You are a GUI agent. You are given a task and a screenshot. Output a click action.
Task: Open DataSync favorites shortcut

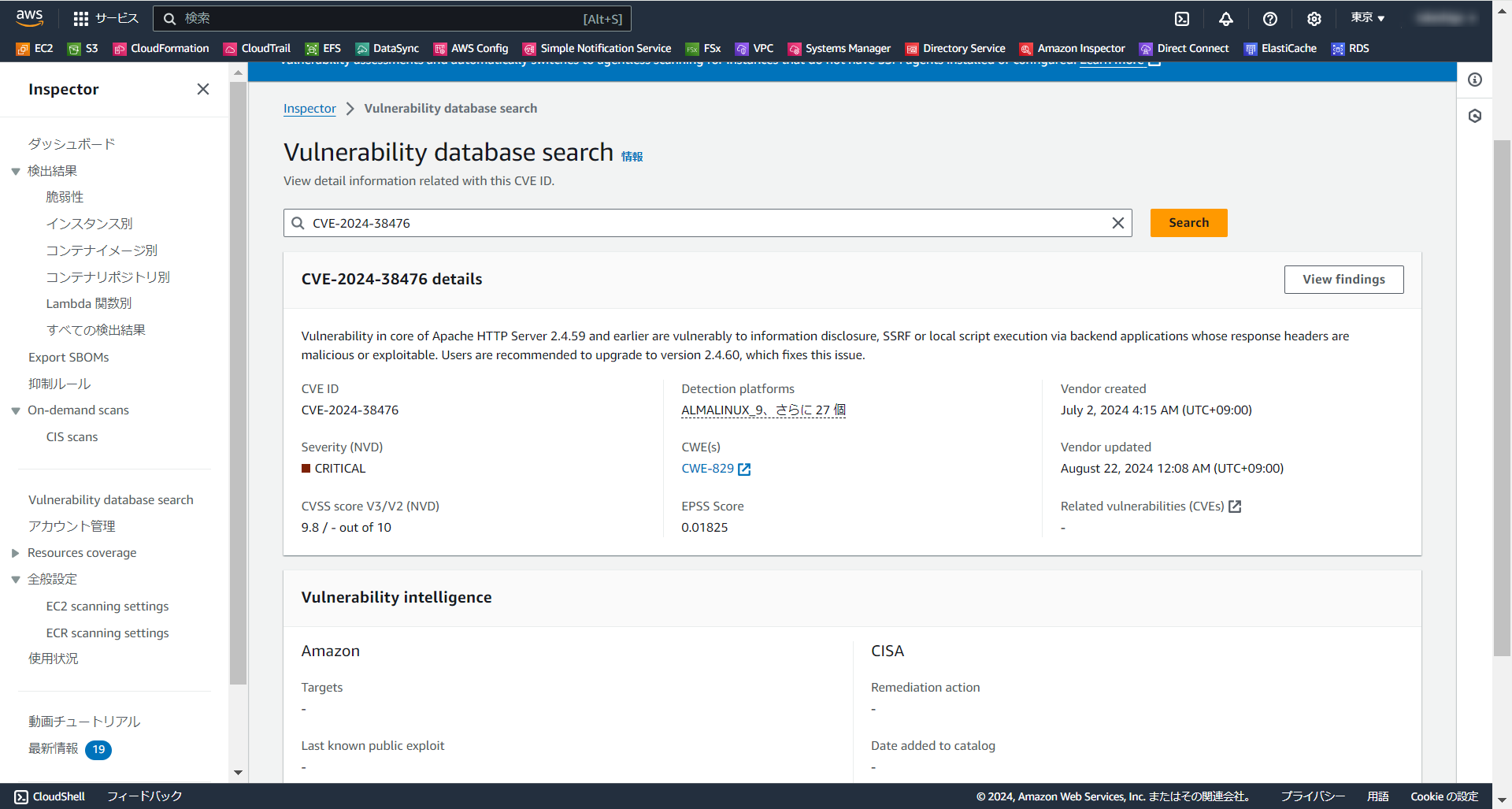[x=387, y=48]
